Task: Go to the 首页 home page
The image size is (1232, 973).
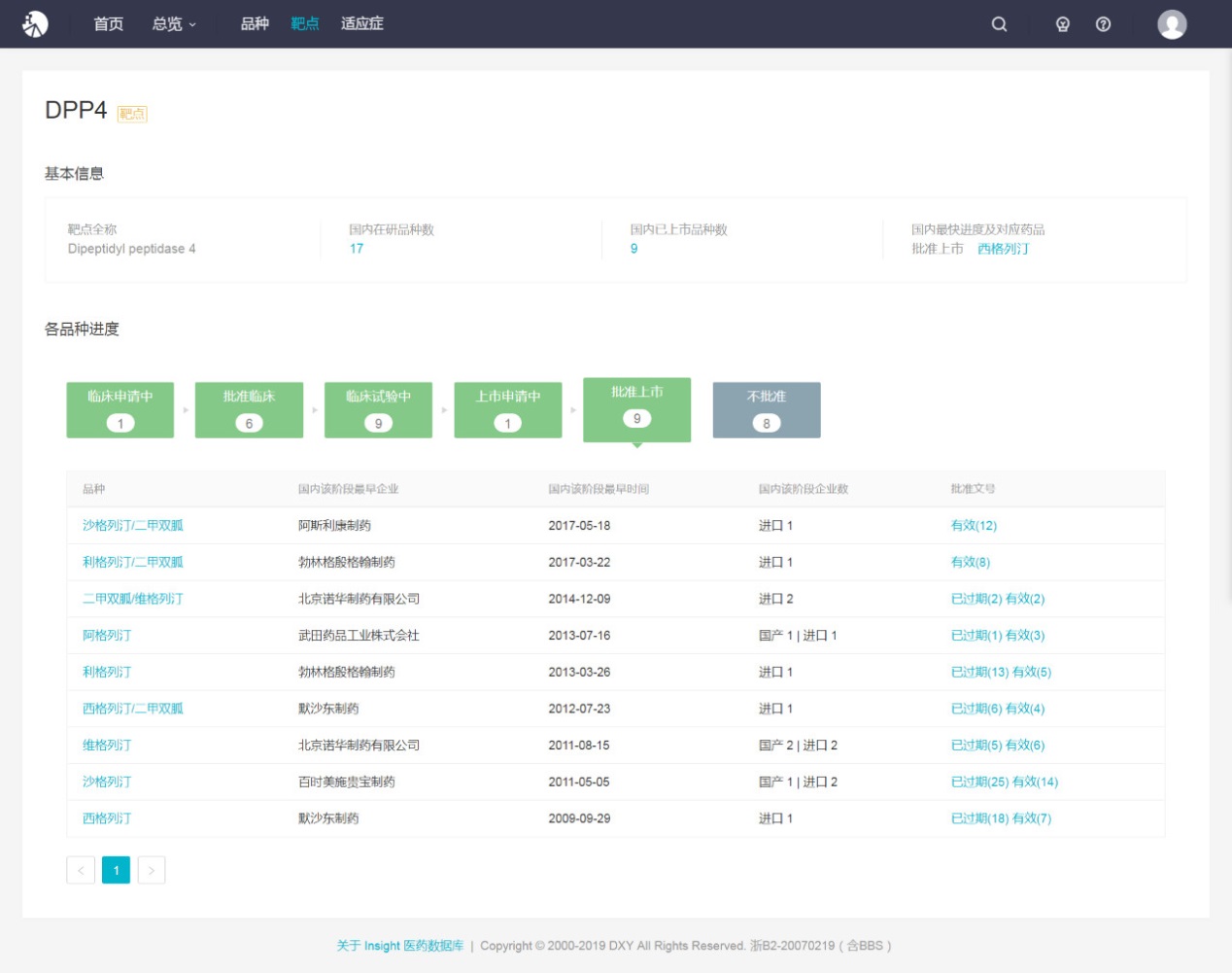Action: click(x=108, y=24)
